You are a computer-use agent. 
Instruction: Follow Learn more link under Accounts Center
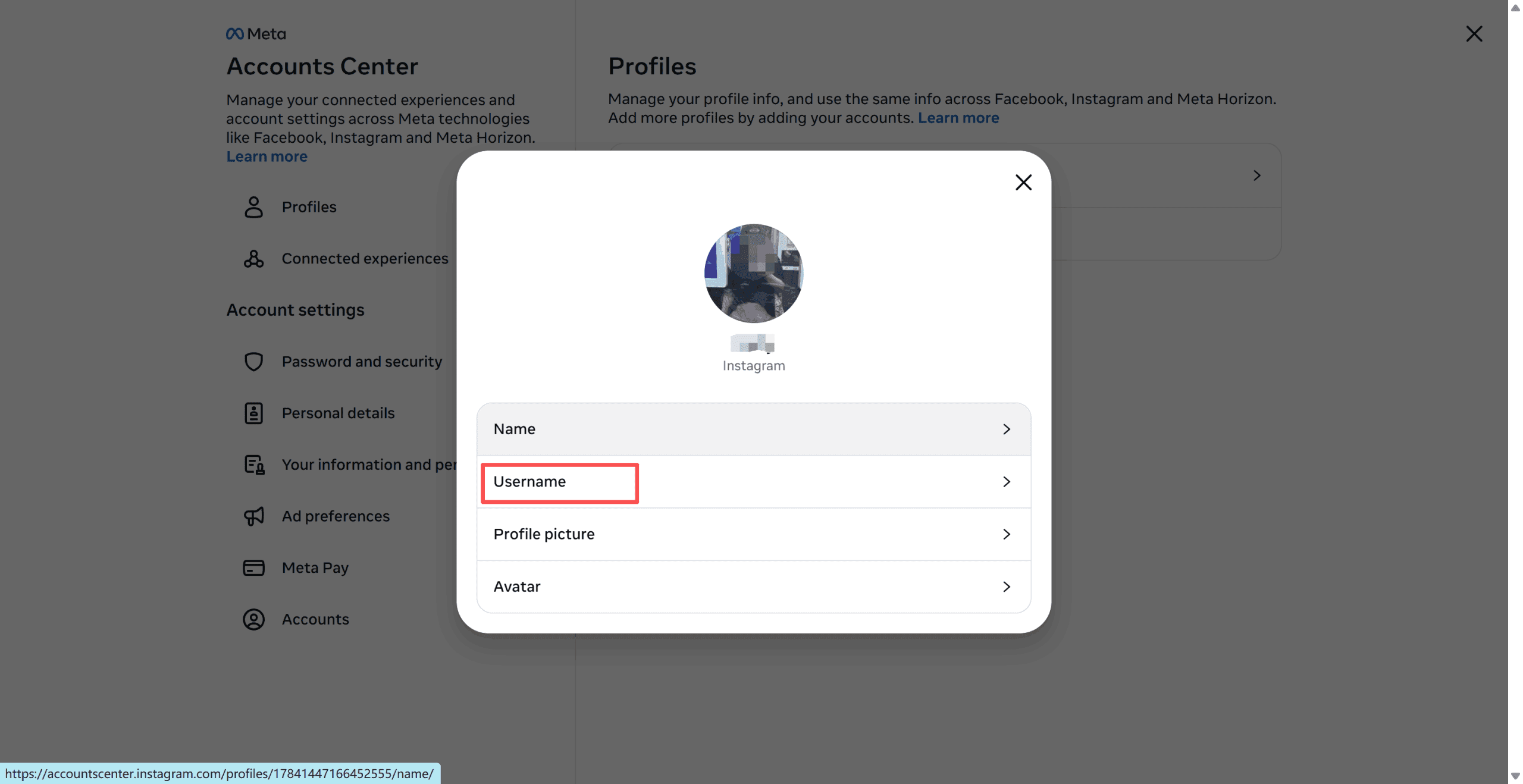(267, 156)
